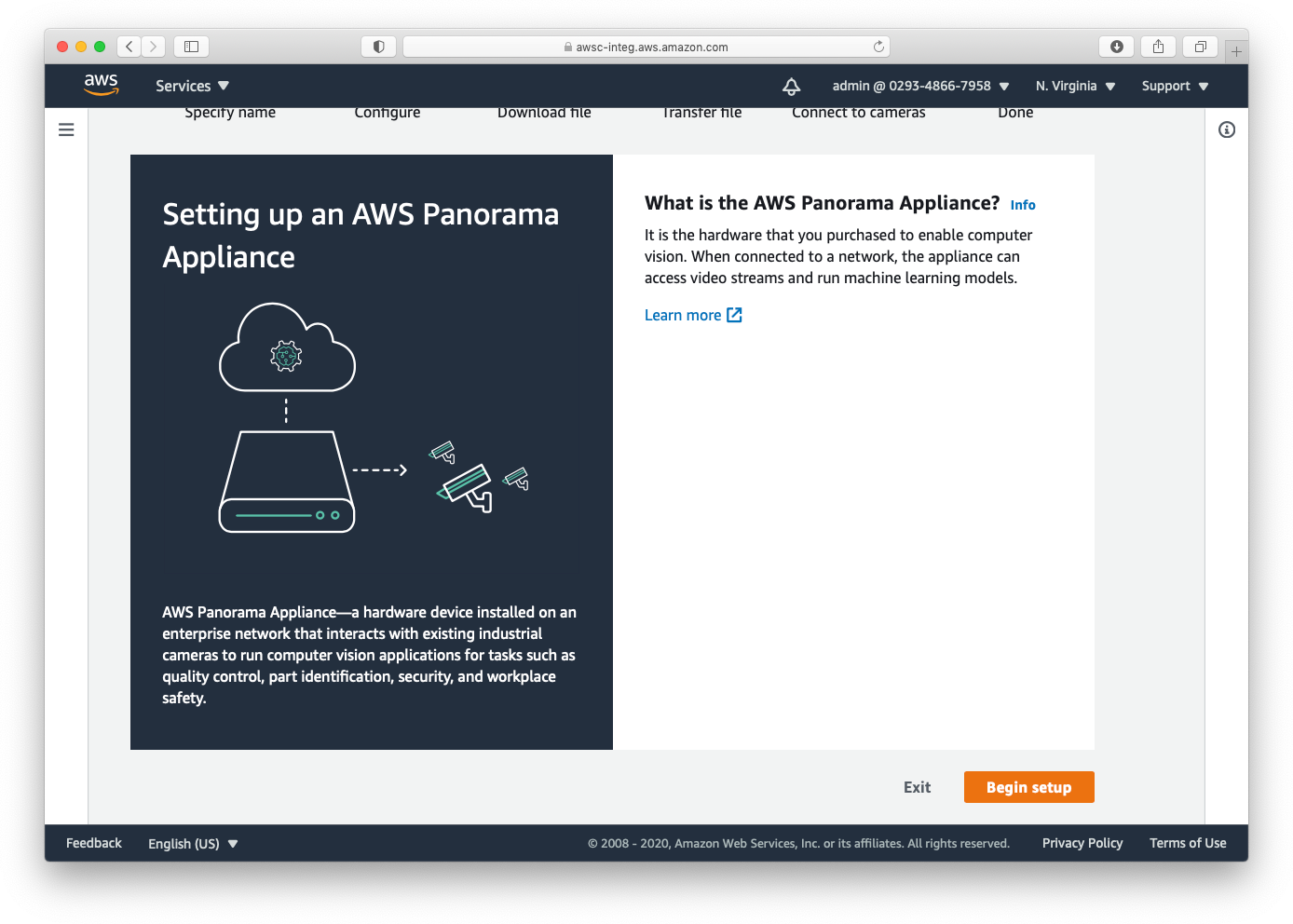Click the copyright notice text
The width and height of the screenshot is (1293, 924).
point(798,844)
